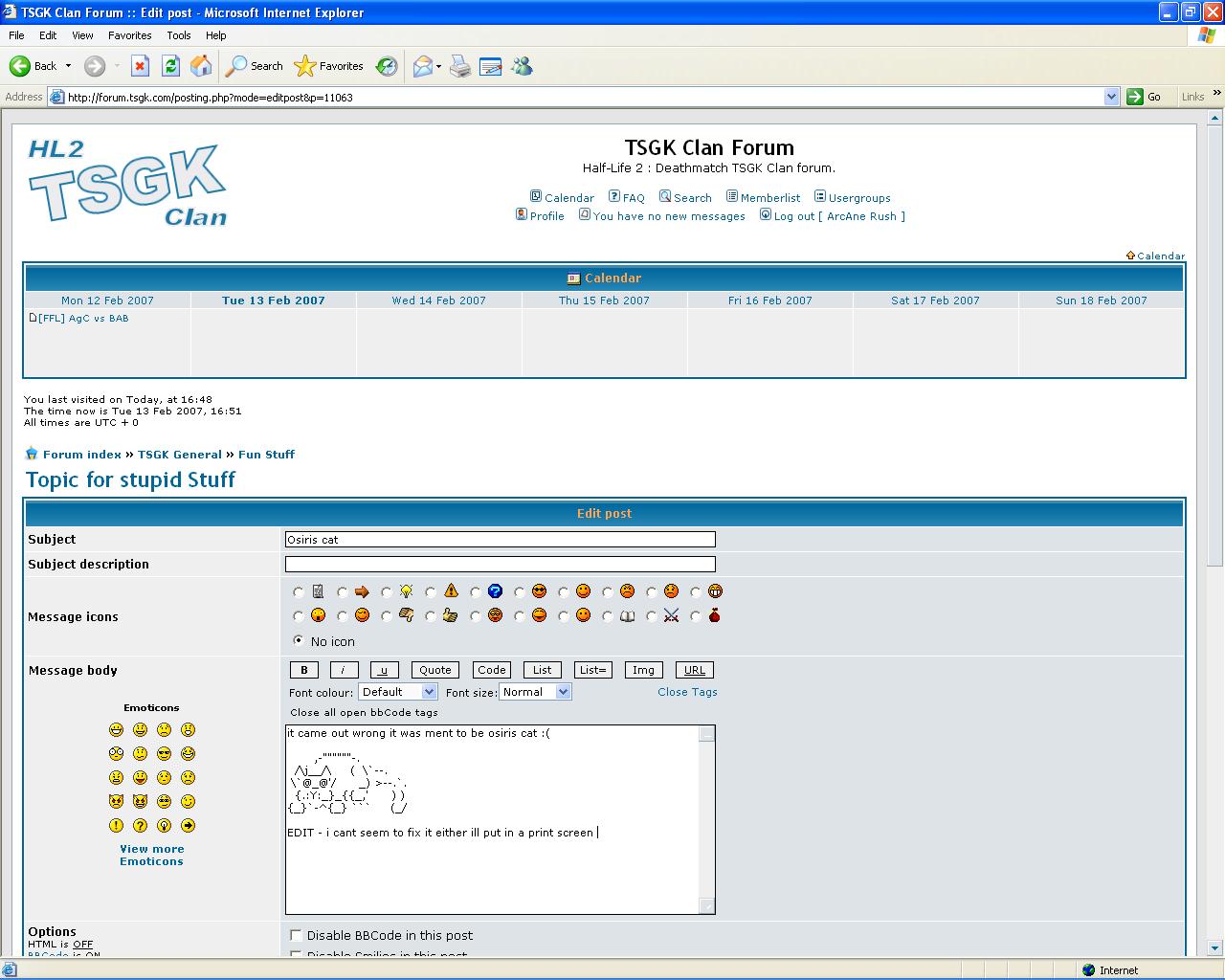Screen dimensions: 1225x980
Task: Click the message body scroll up arrow
Action: 706,734
